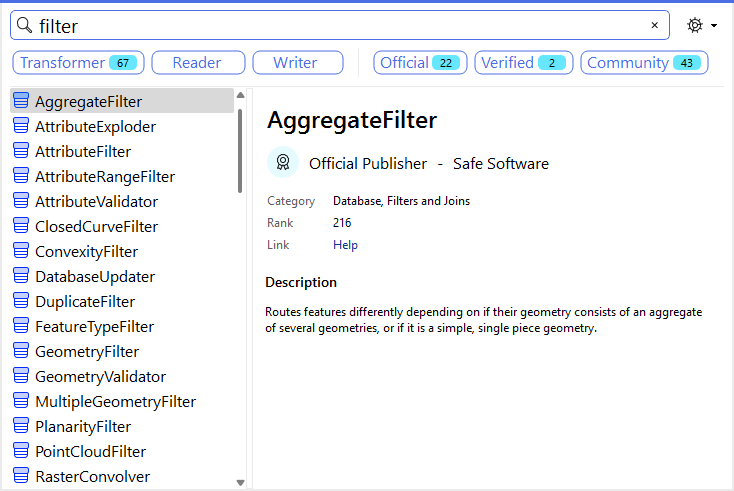Click the icon next to ClosedCurveFilter

pyautogui.click(x=21, y=227)
